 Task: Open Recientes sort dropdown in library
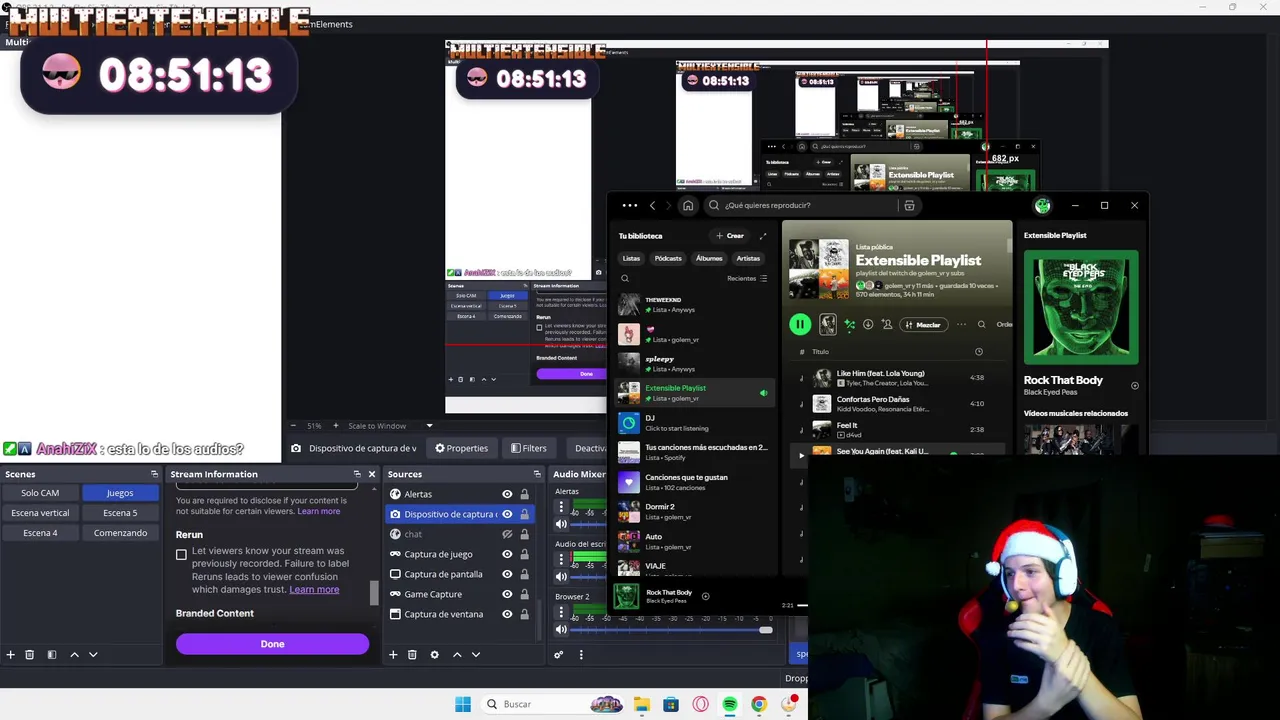747,279
